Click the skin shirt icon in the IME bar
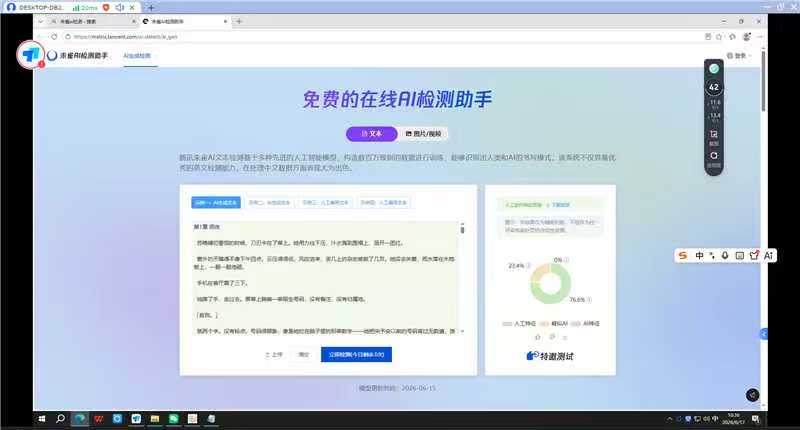This screenshot has width=800, height=430. pos(754,256)
